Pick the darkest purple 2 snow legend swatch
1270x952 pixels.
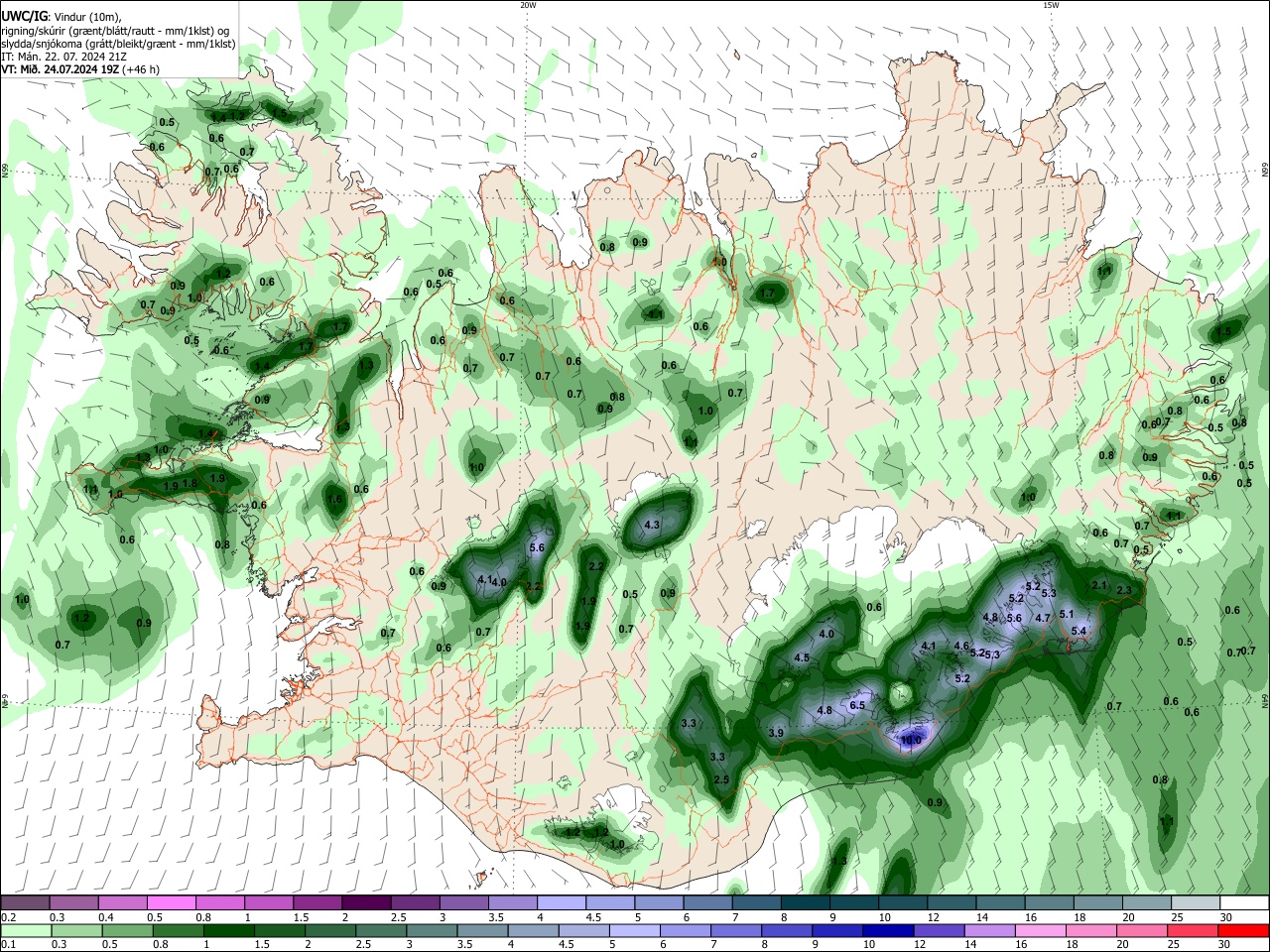tap(365, 902)
